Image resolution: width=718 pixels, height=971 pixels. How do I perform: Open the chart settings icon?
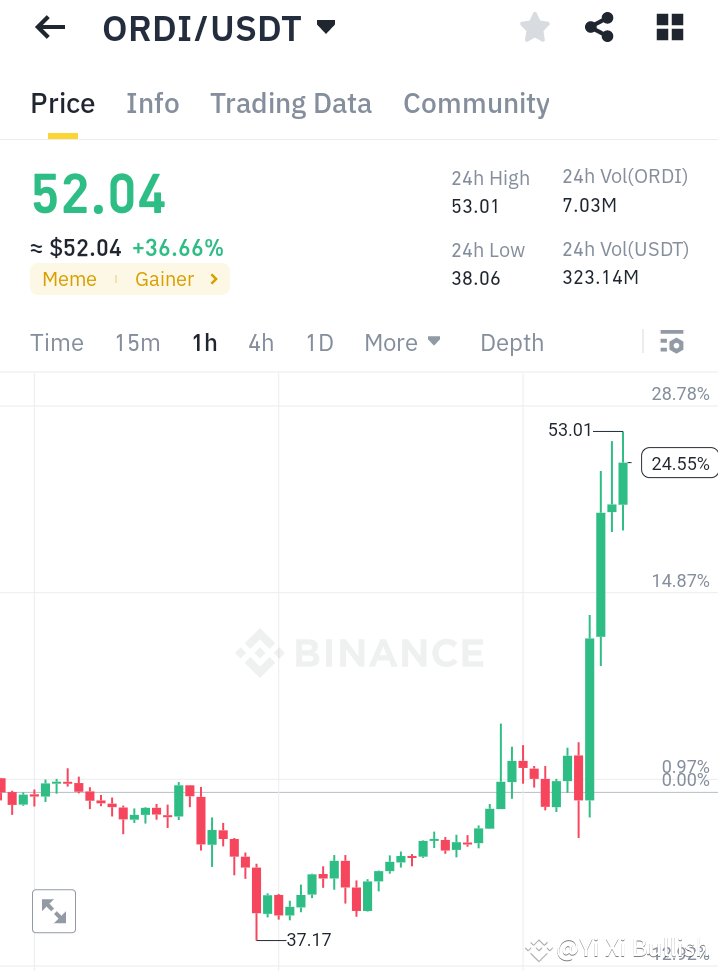coord(670,341)
